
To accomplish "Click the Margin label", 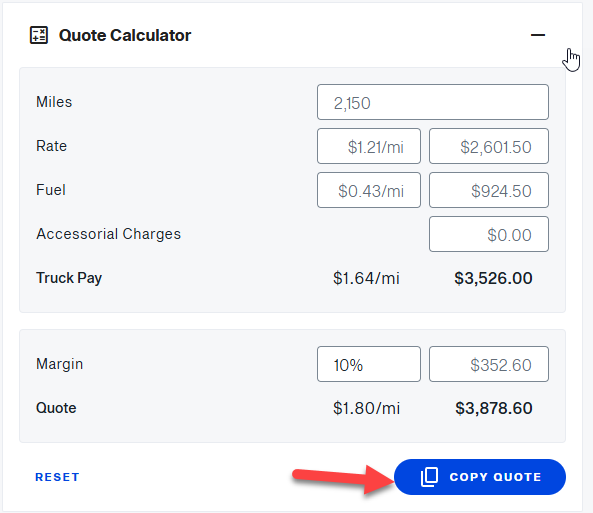I will pyautogui.click(x=59, y=364).
